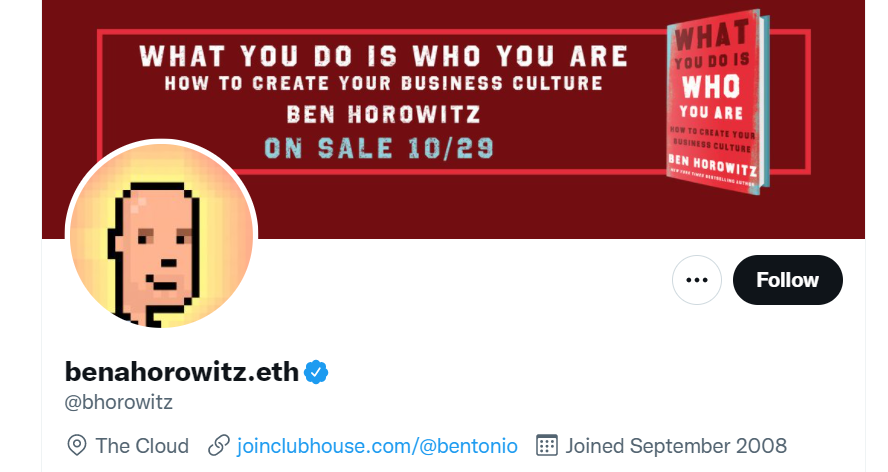
Task: Click the @bhorowitz handle
Action: tap(119, 403)
